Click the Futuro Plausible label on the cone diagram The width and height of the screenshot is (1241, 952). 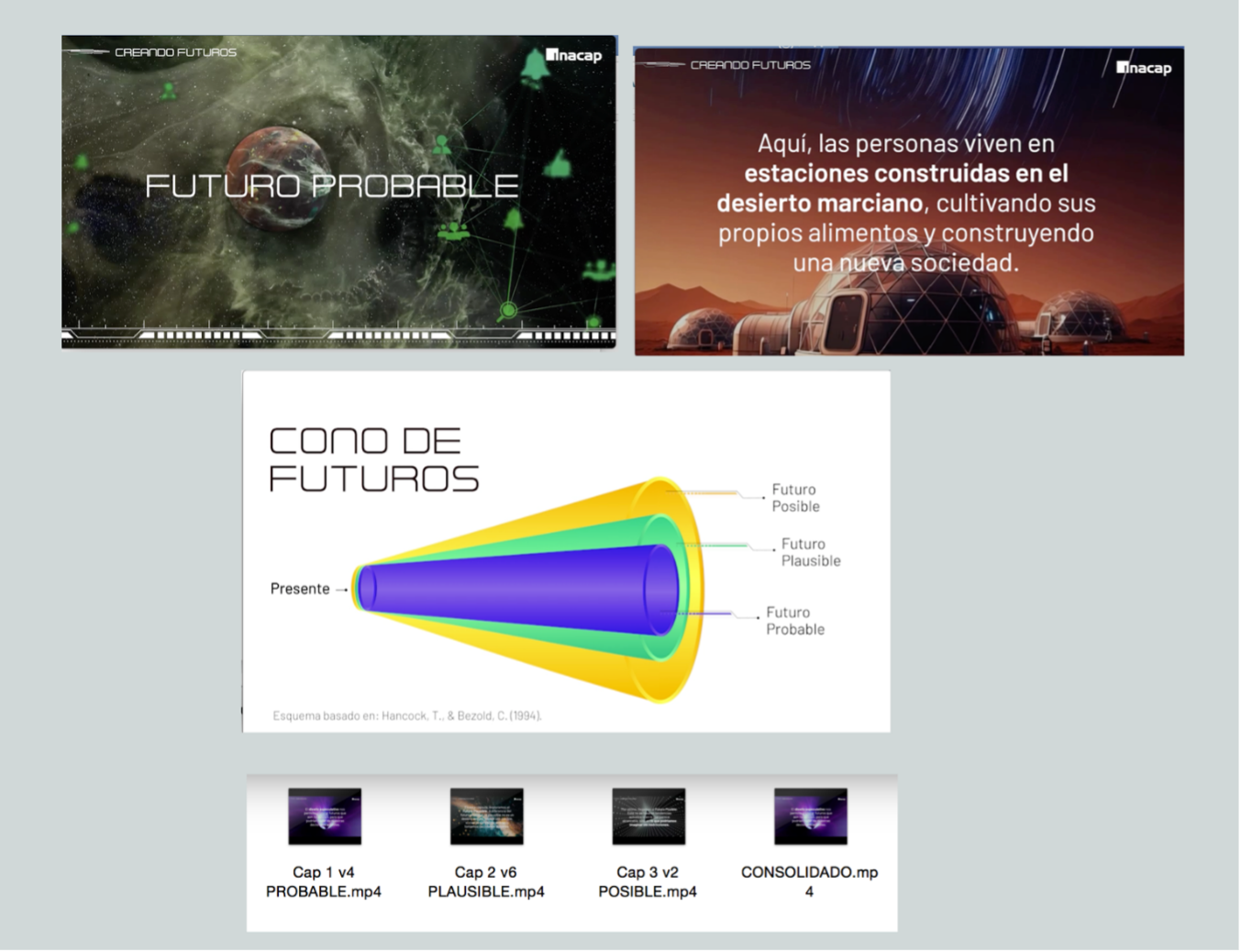(810, 552)
